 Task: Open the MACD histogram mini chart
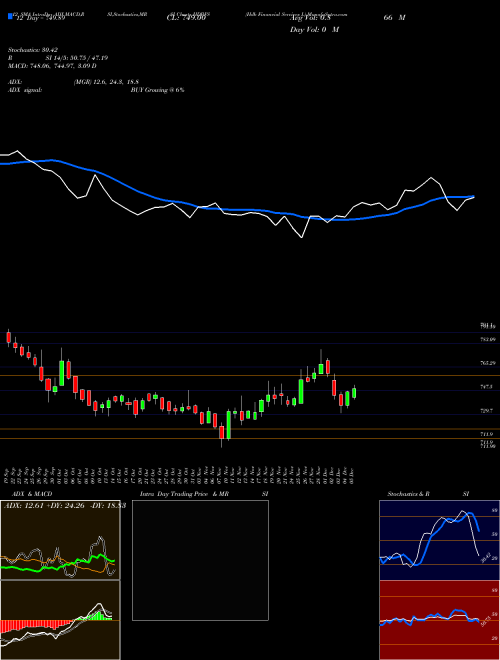point(60,620)
